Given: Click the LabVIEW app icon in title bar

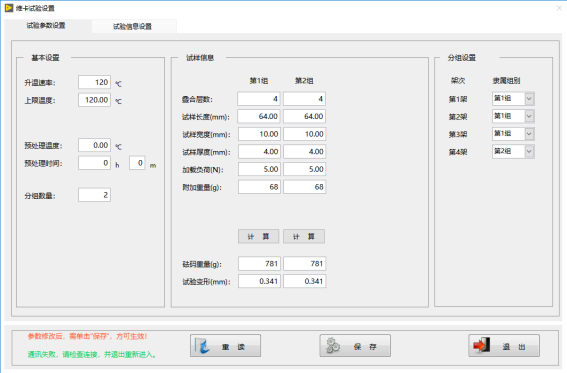Looking at the screenshot, I should pyautogui.click(x=9, y=8).
